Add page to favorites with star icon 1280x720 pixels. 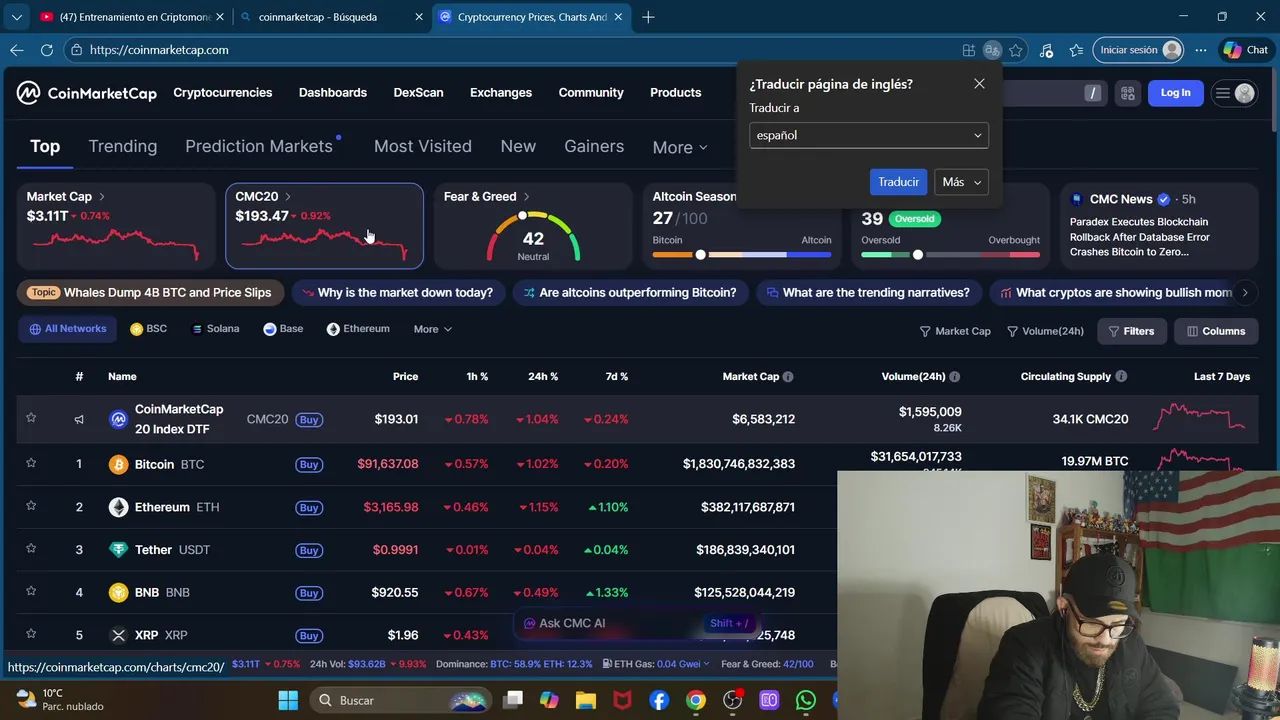click(x=1016, y=50)
